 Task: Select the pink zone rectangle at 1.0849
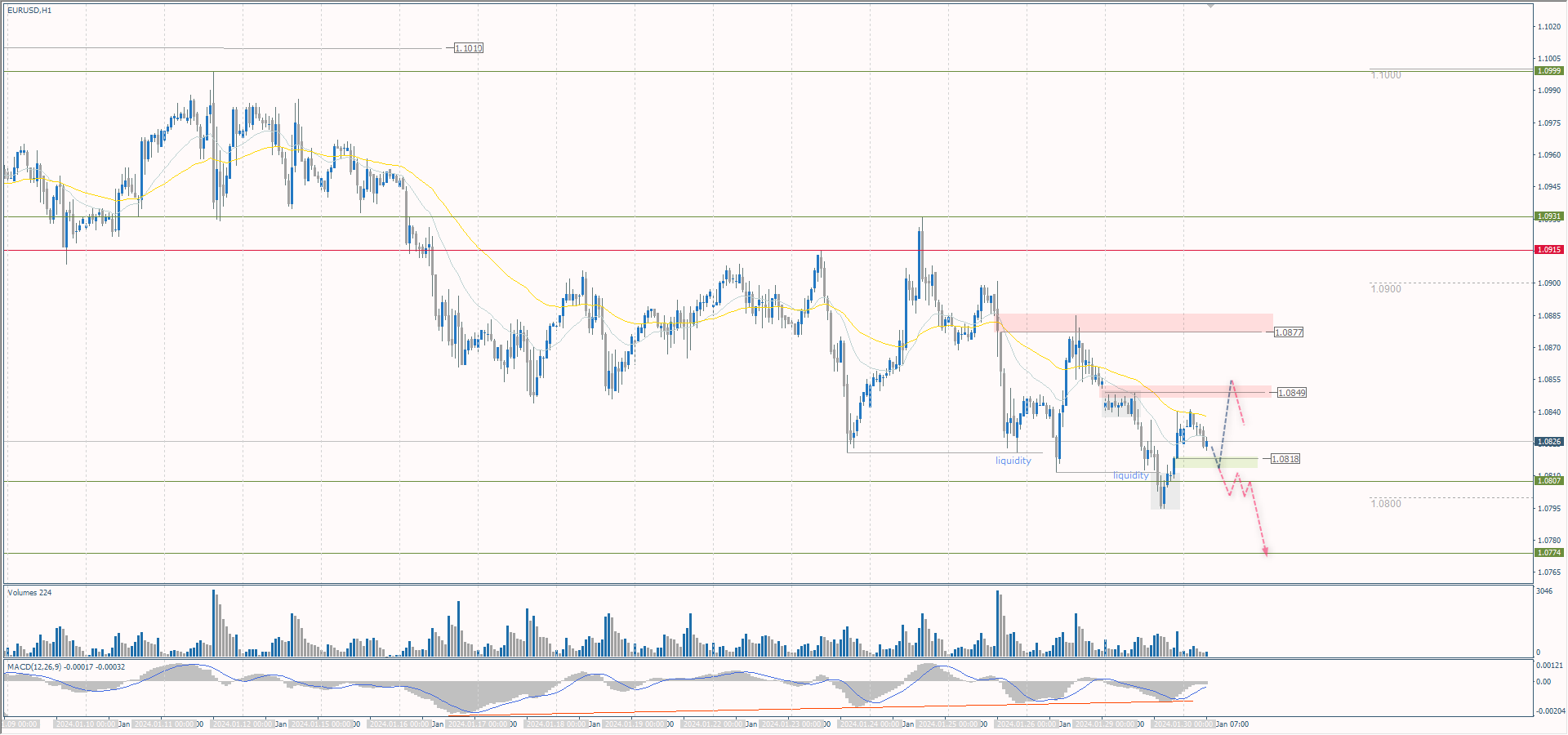(x=1186, y=391)
